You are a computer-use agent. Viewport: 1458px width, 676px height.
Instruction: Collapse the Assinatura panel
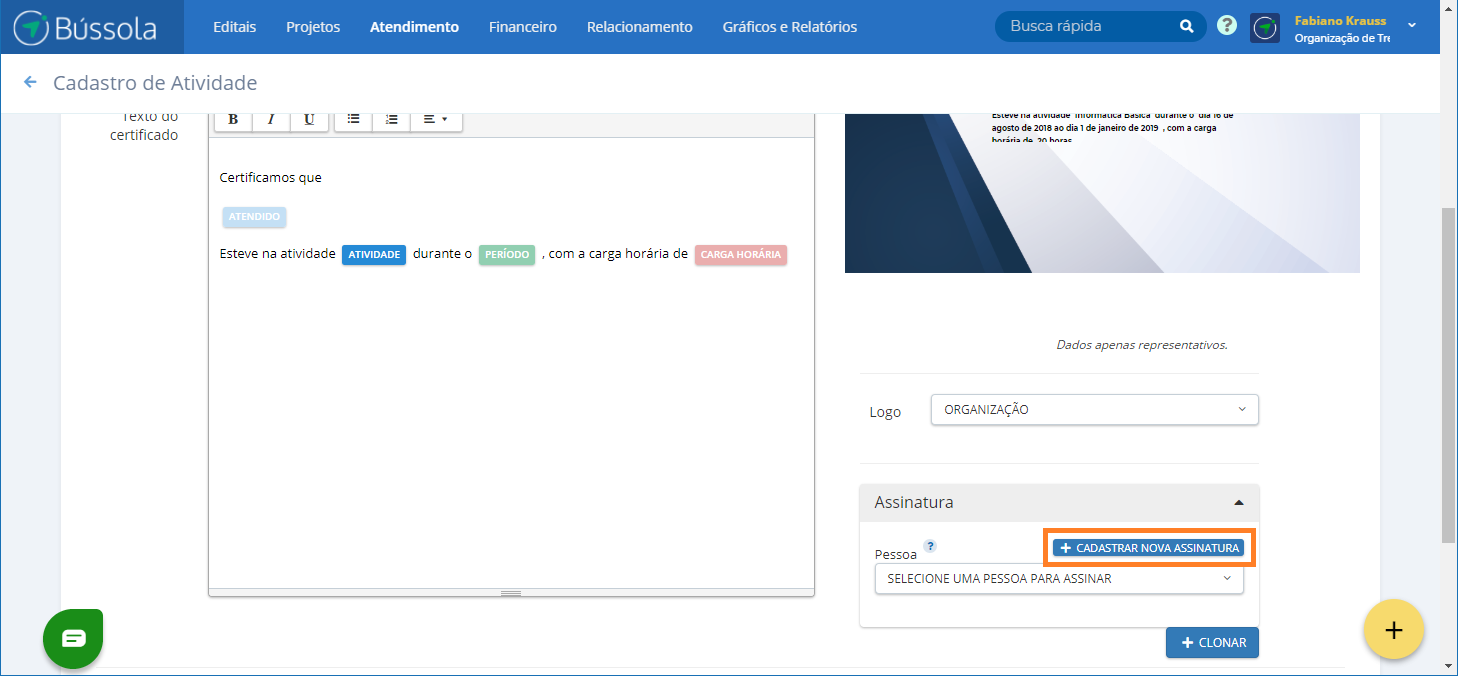[1239, 503]
